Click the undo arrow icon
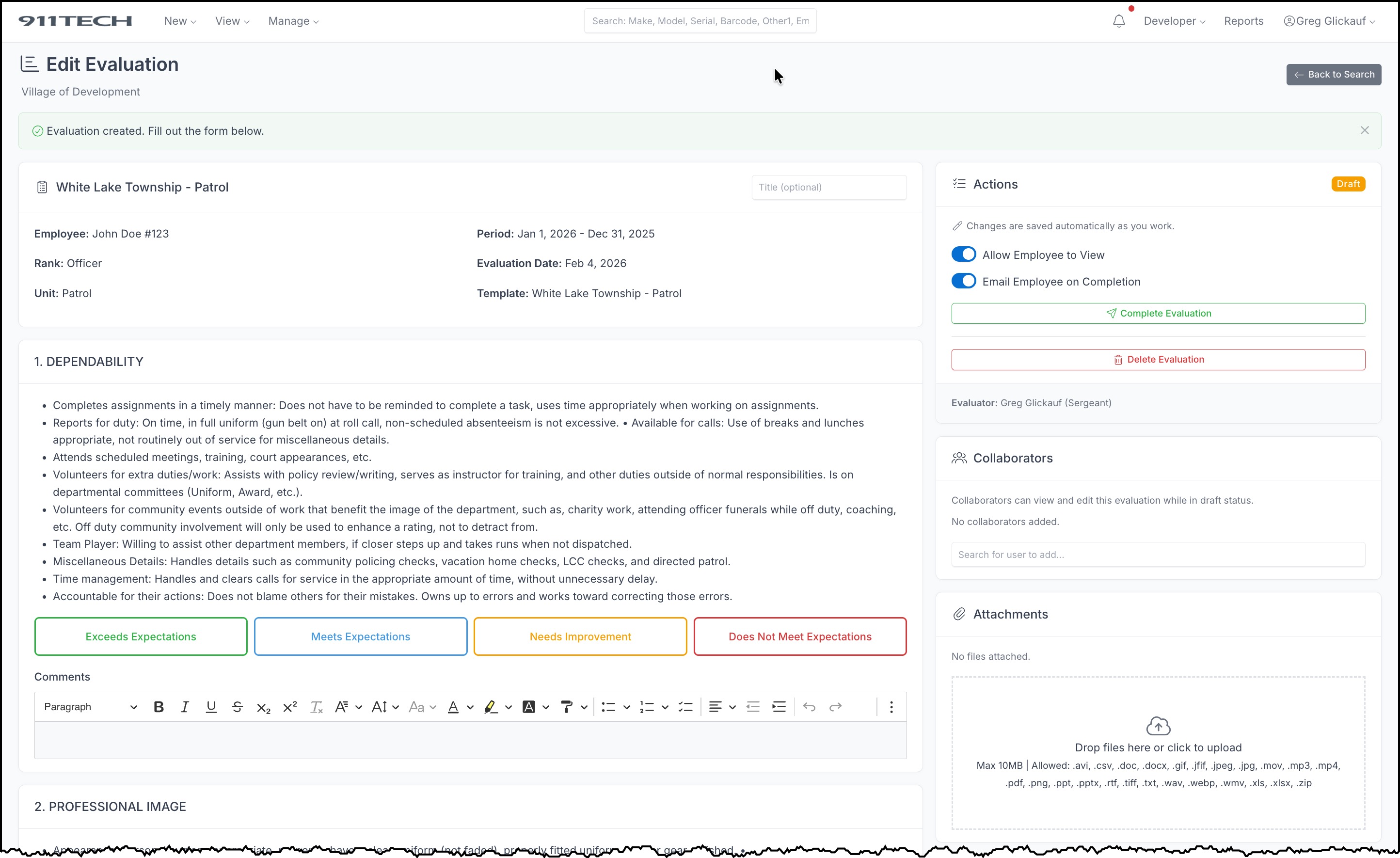Screen dimensions: 1400x858 tap(809, 707)
